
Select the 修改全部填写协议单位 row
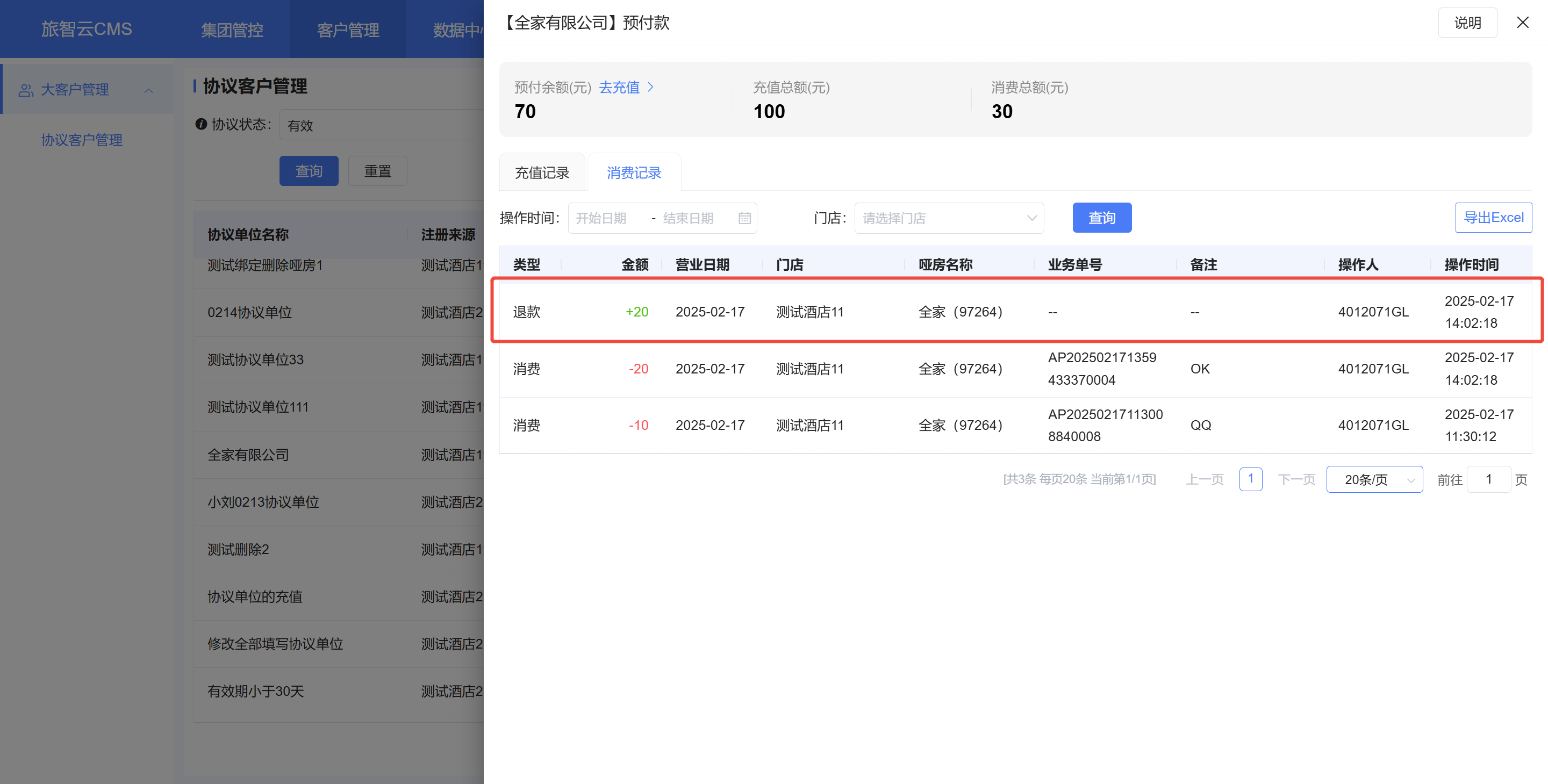[x=339, y=644]
